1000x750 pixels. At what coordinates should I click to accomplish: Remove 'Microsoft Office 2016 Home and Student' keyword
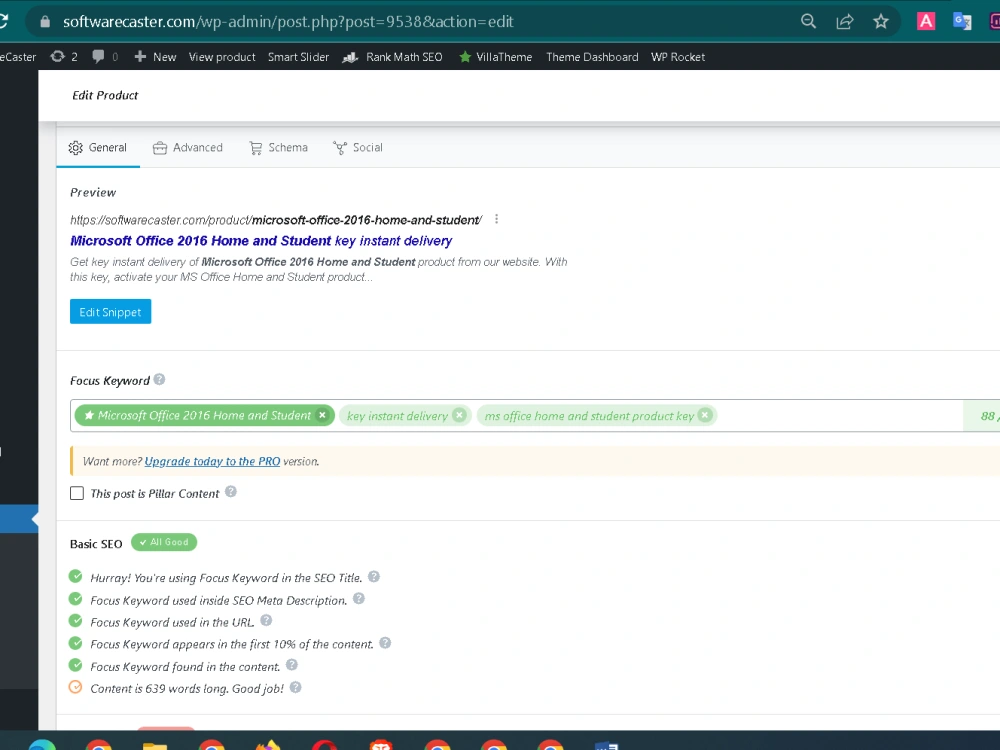(x=323, y=415)
